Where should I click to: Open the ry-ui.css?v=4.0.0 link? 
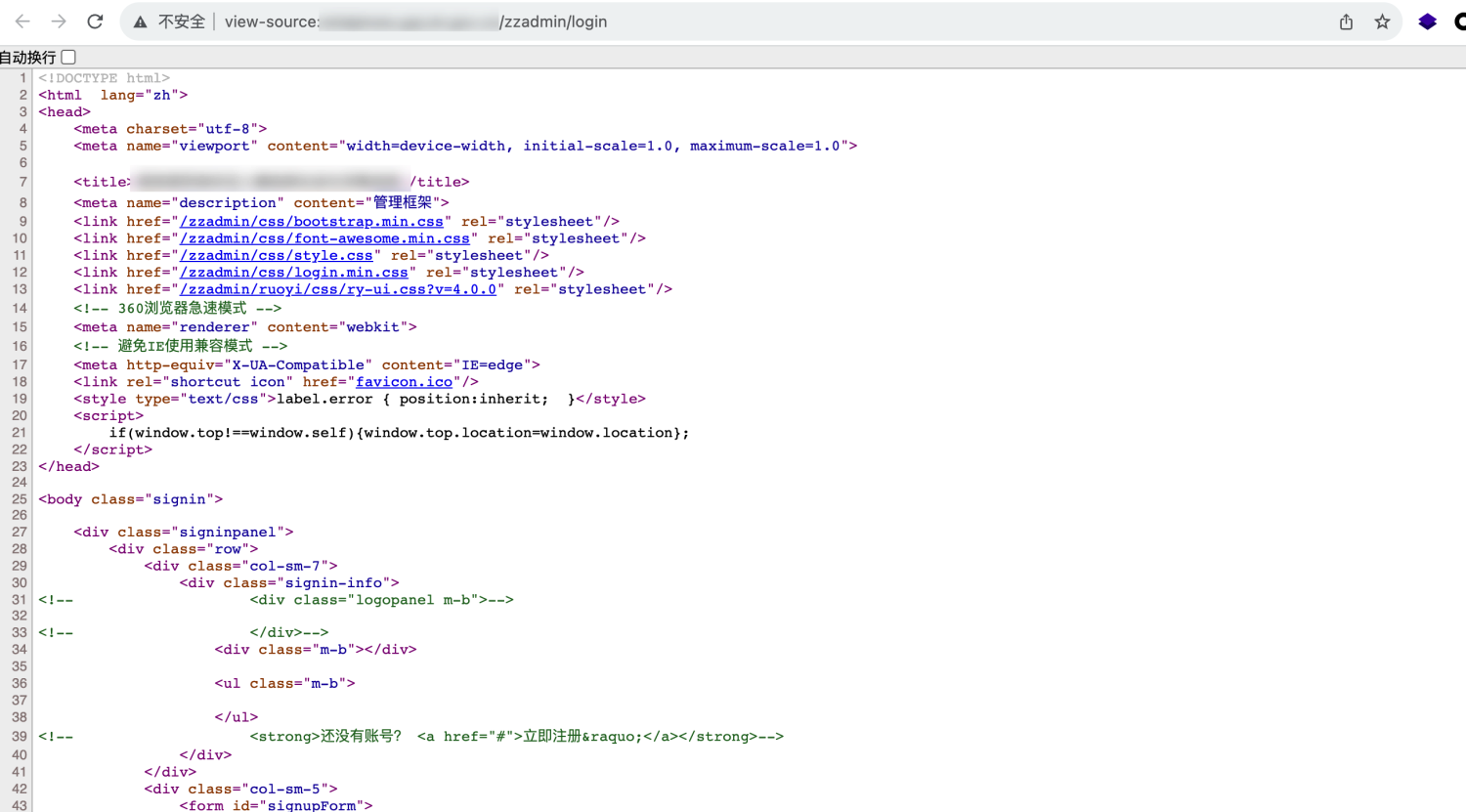337,289
